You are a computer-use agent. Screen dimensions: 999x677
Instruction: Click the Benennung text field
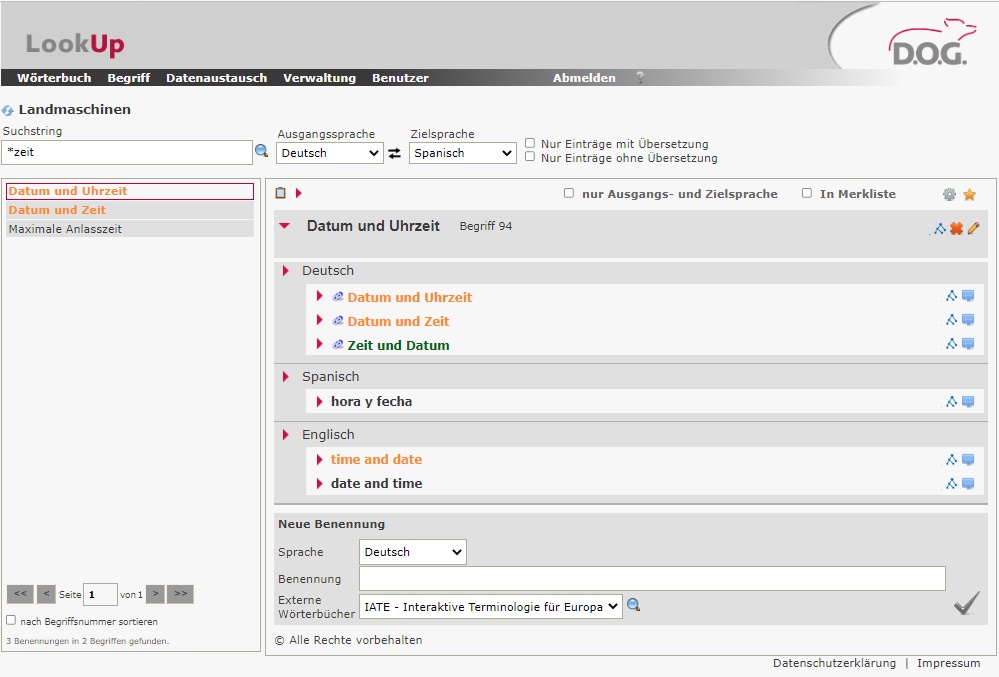[x=651, y=579]
